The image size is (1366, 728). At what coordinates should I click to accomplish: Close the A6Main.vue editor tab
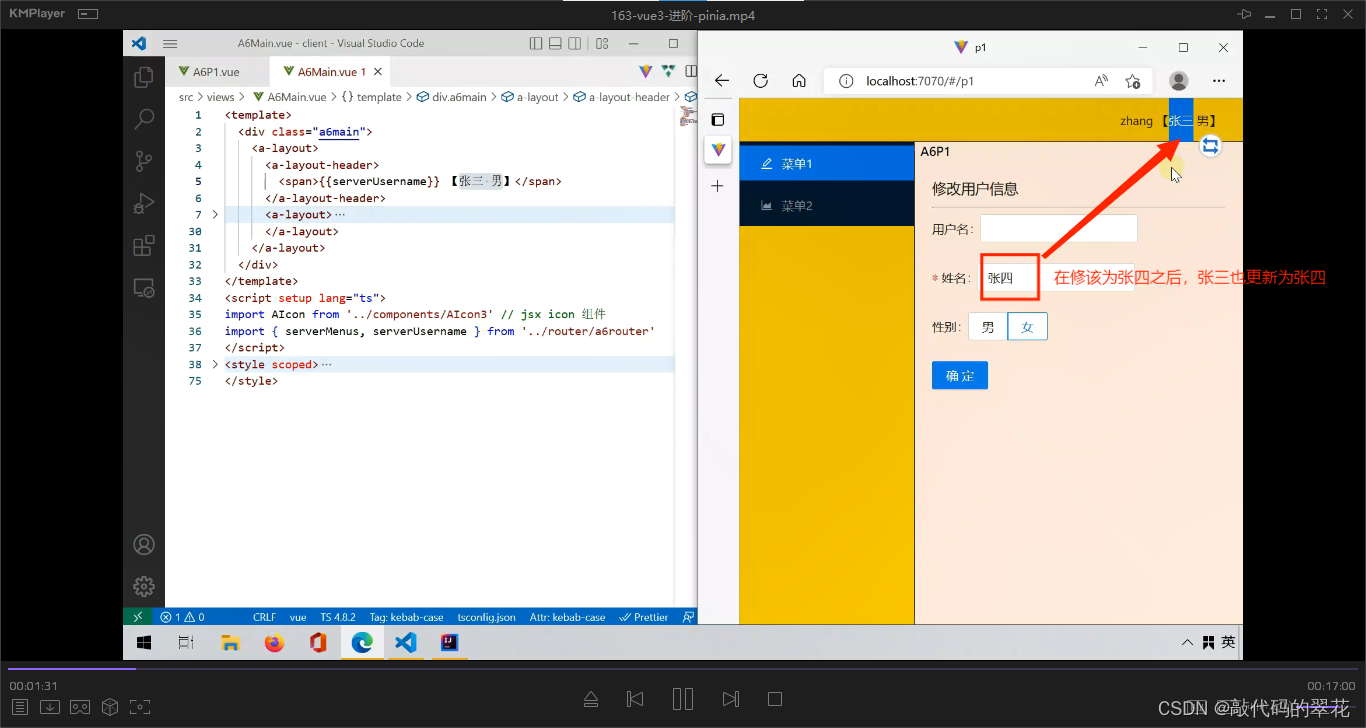379,72
